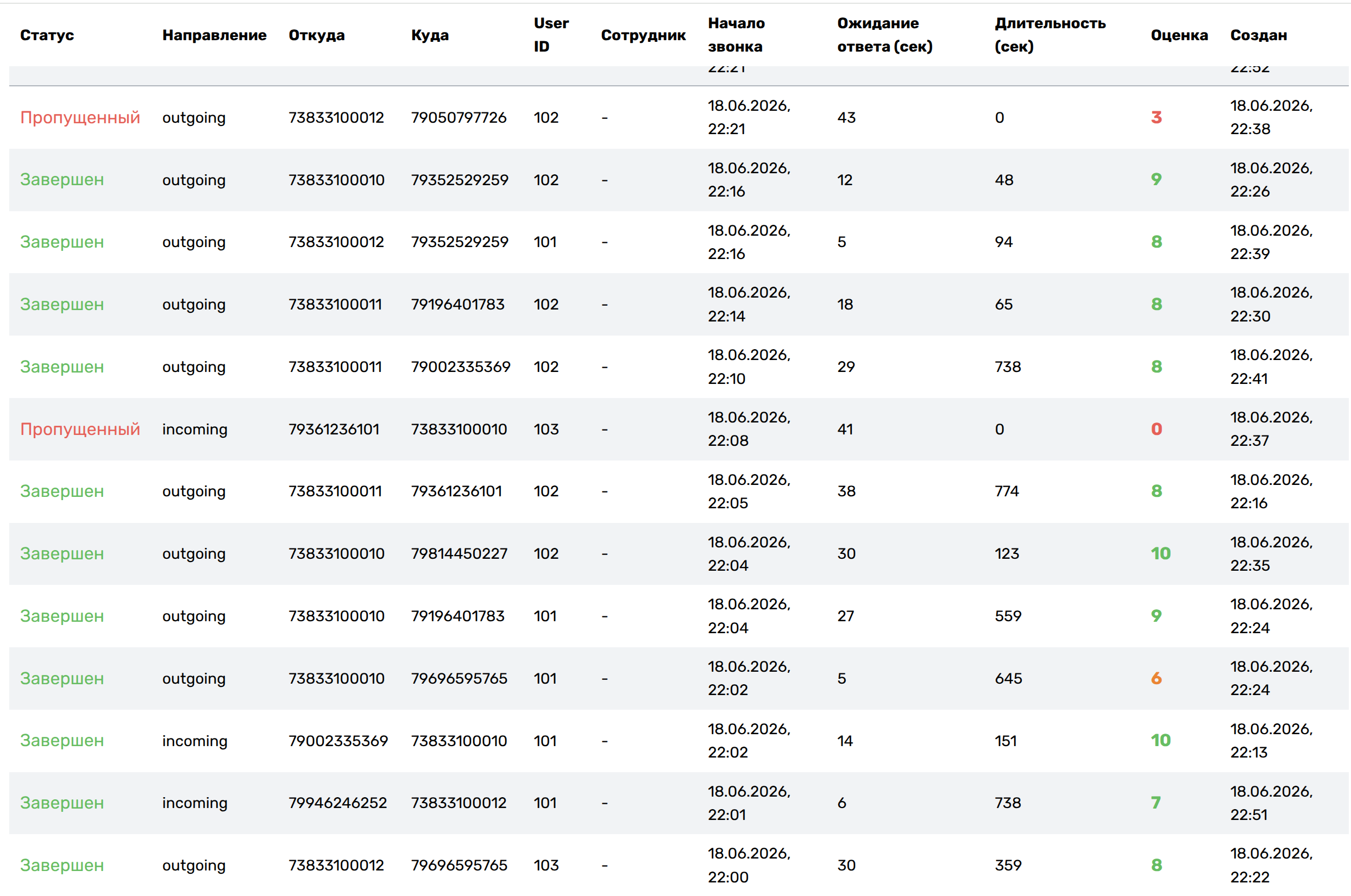Click duration value 151
Image resolution: width=1351 pixels, height=896 pixels.
1006,741
